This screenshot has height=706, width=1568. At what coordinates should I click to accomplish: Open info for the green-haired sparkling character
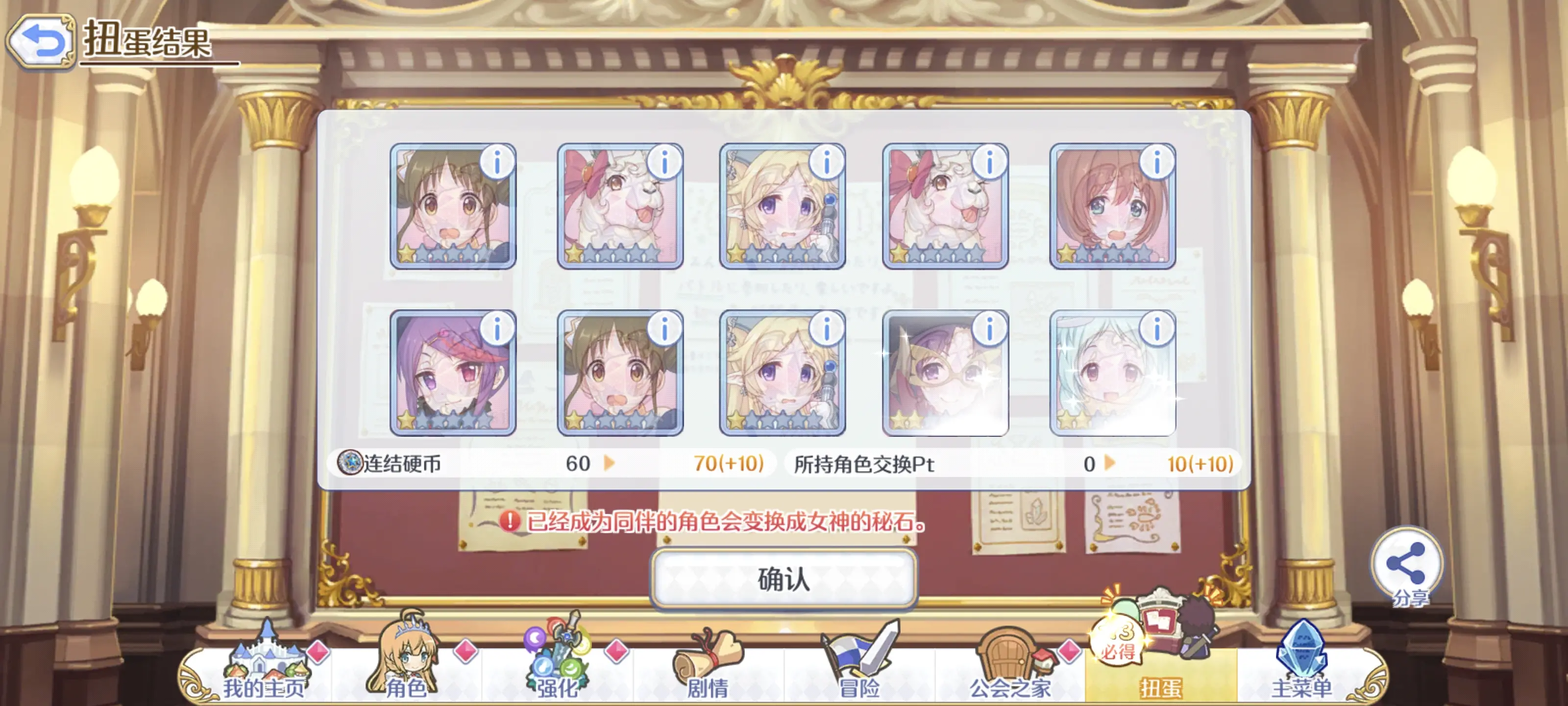tap(1156, 329)
